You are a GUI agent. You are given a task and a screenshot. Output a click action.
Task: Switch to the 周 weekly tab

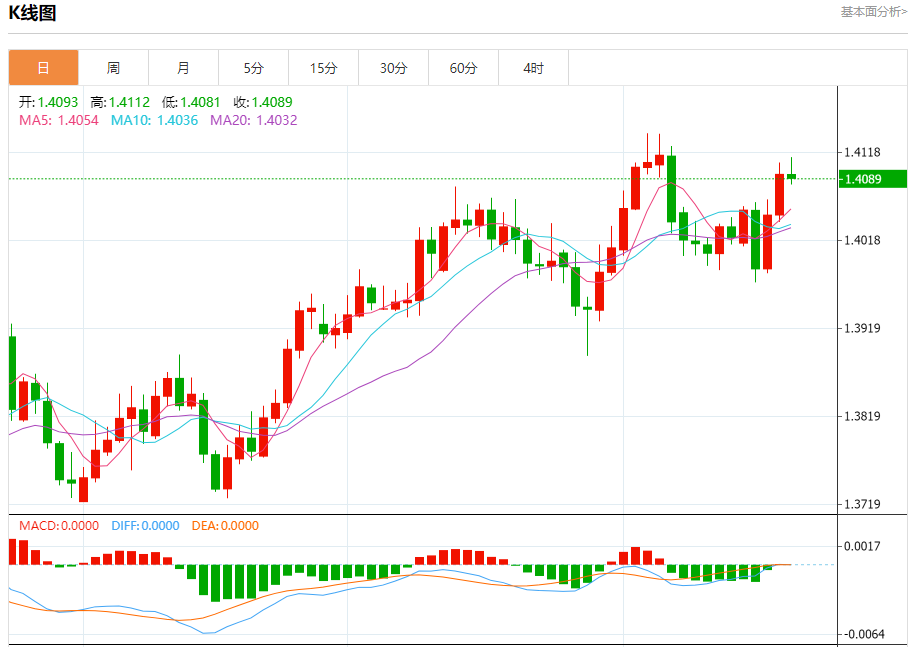point(113,68)
